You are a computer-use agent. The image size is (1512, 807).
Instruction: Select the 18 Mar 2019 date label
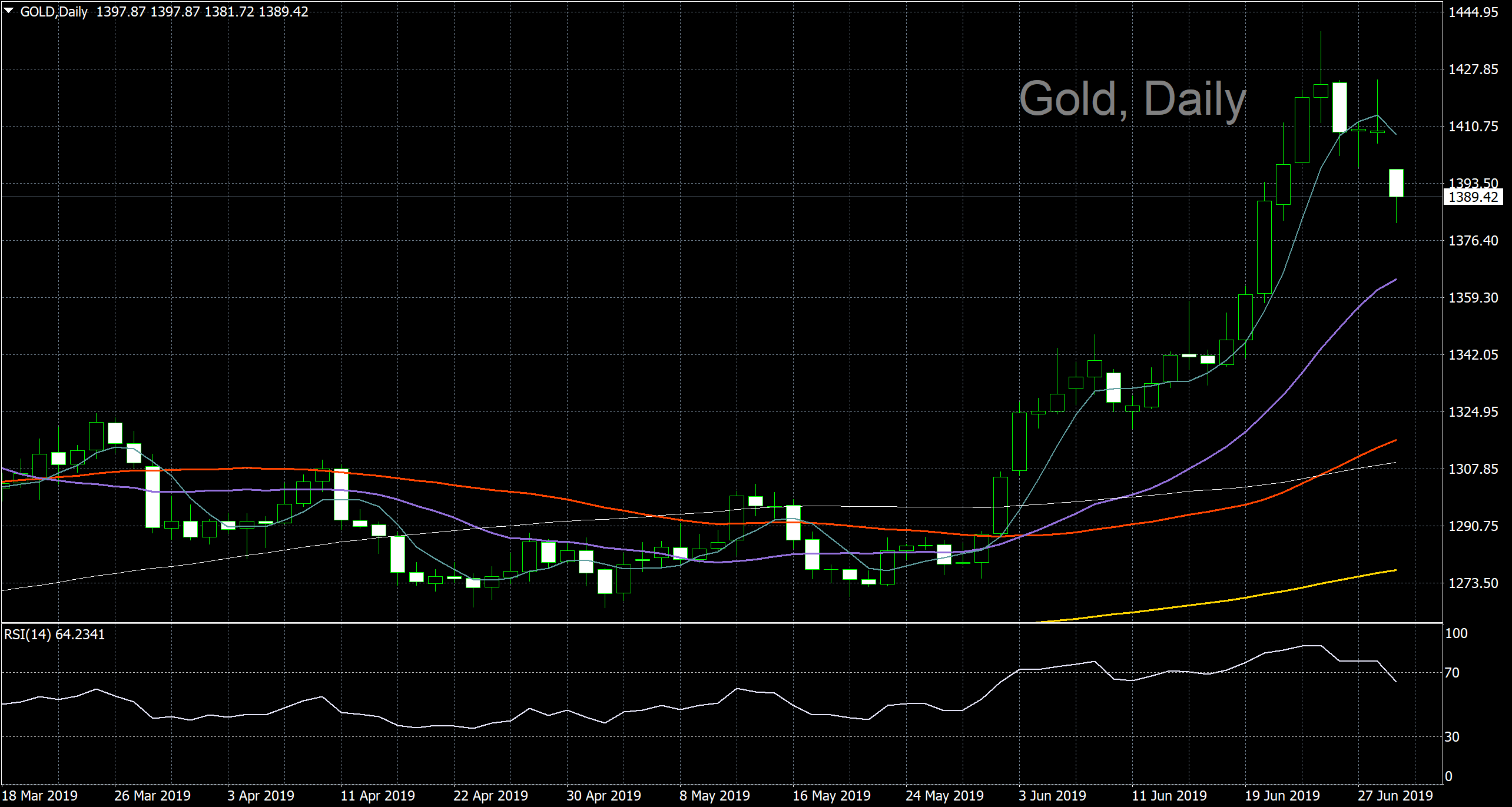click(40, 796)
